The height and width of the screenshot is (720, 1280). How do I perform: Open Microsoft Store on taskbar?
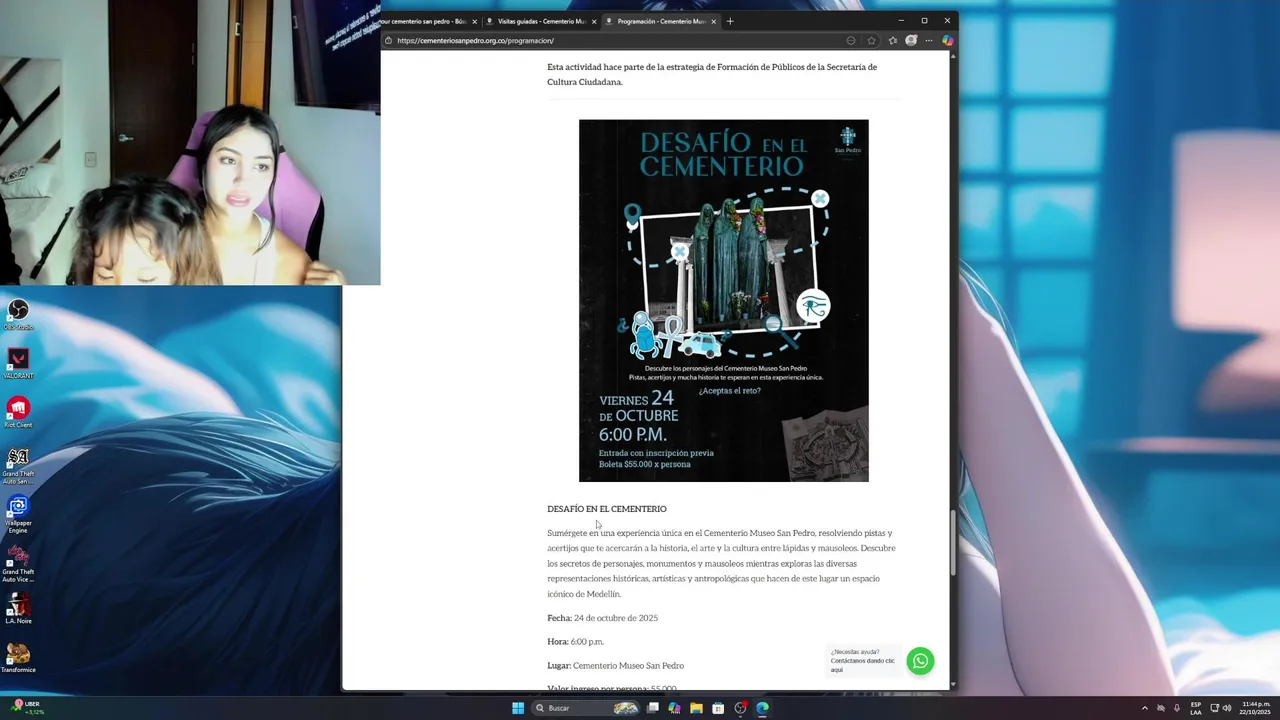click(x=718, y=708)
